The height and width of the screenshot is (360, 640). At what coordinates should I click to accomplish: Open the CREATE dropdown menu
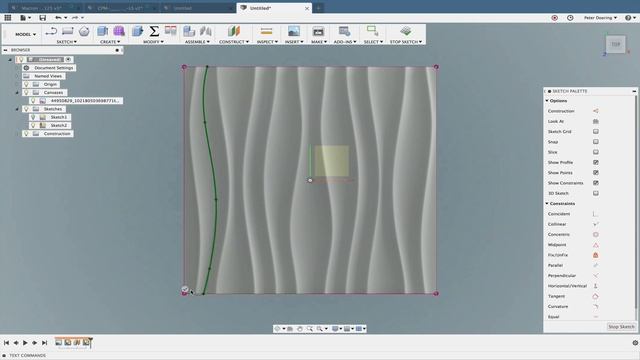pyautogui.click(x=110, y=42)
